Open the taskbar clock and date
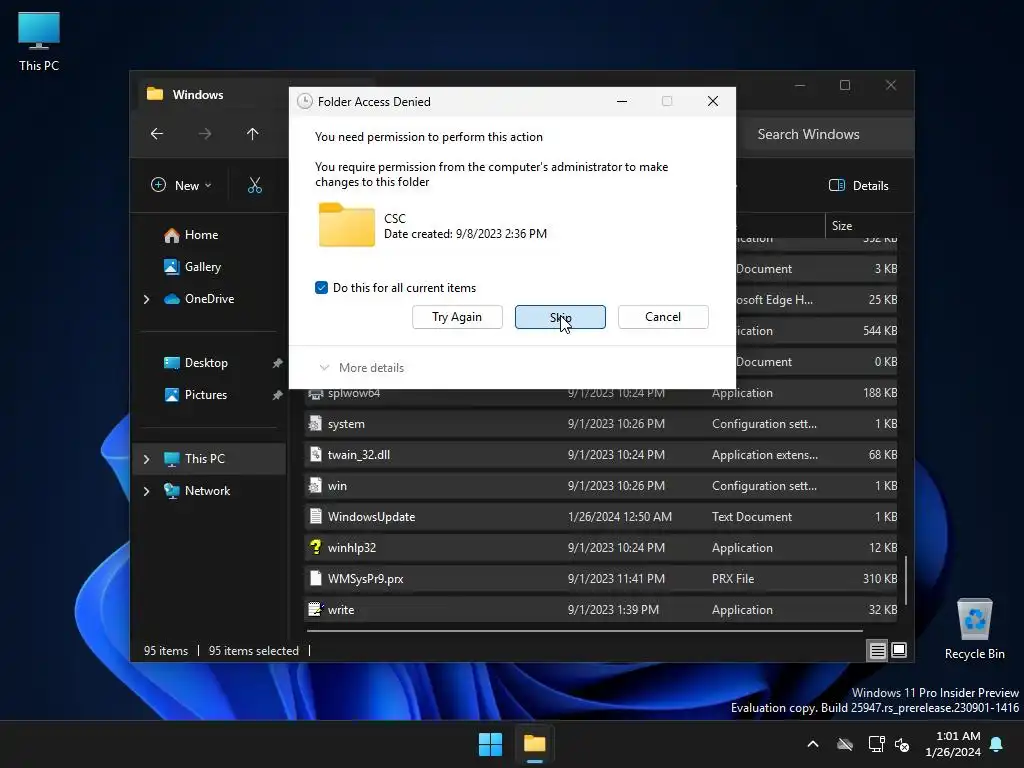The width and height of the screenshot is (1024, 768). pyautogui.click(x=953, y=744)
